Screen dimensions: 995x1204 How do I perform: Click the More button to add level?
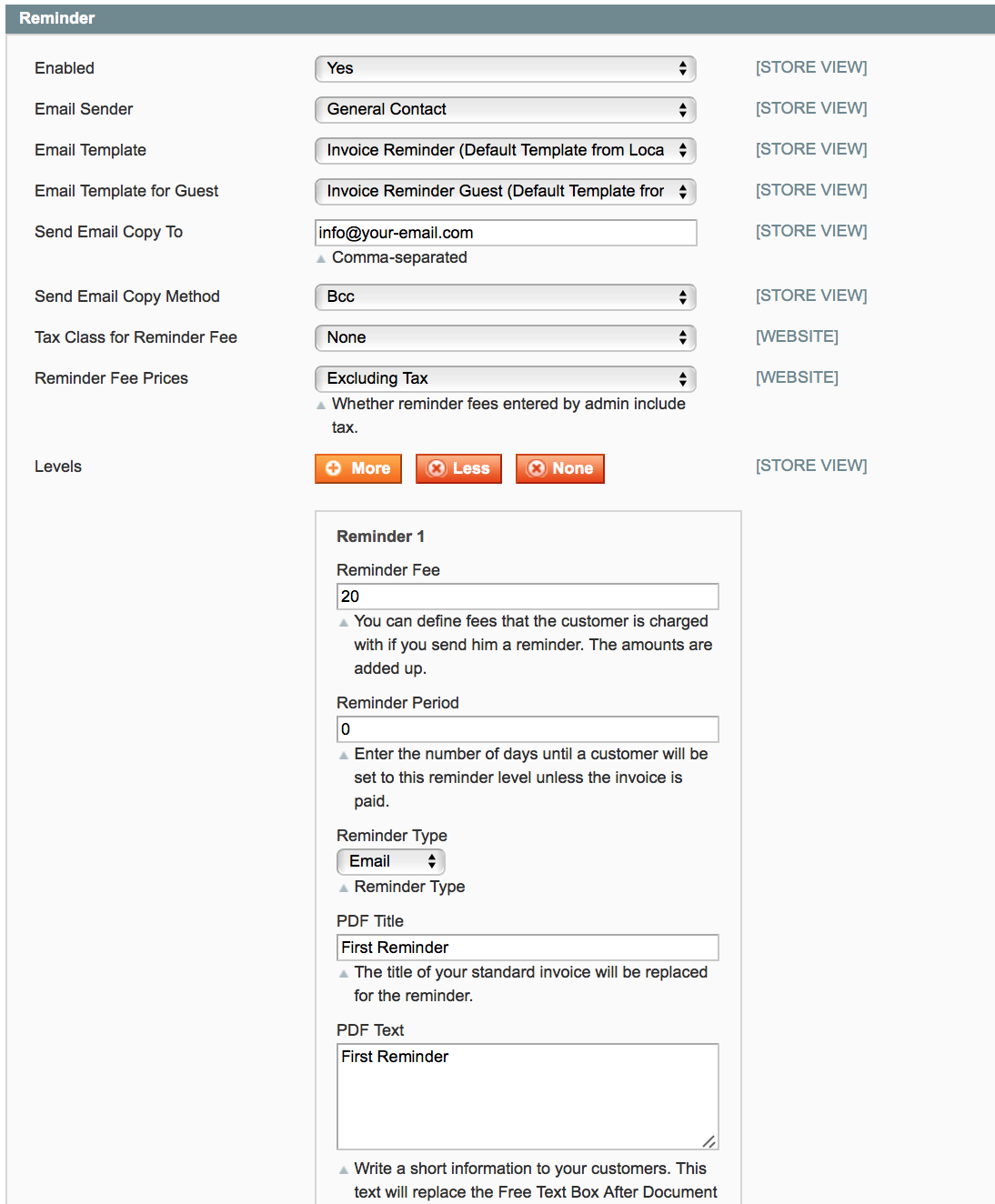click(358, 468)
